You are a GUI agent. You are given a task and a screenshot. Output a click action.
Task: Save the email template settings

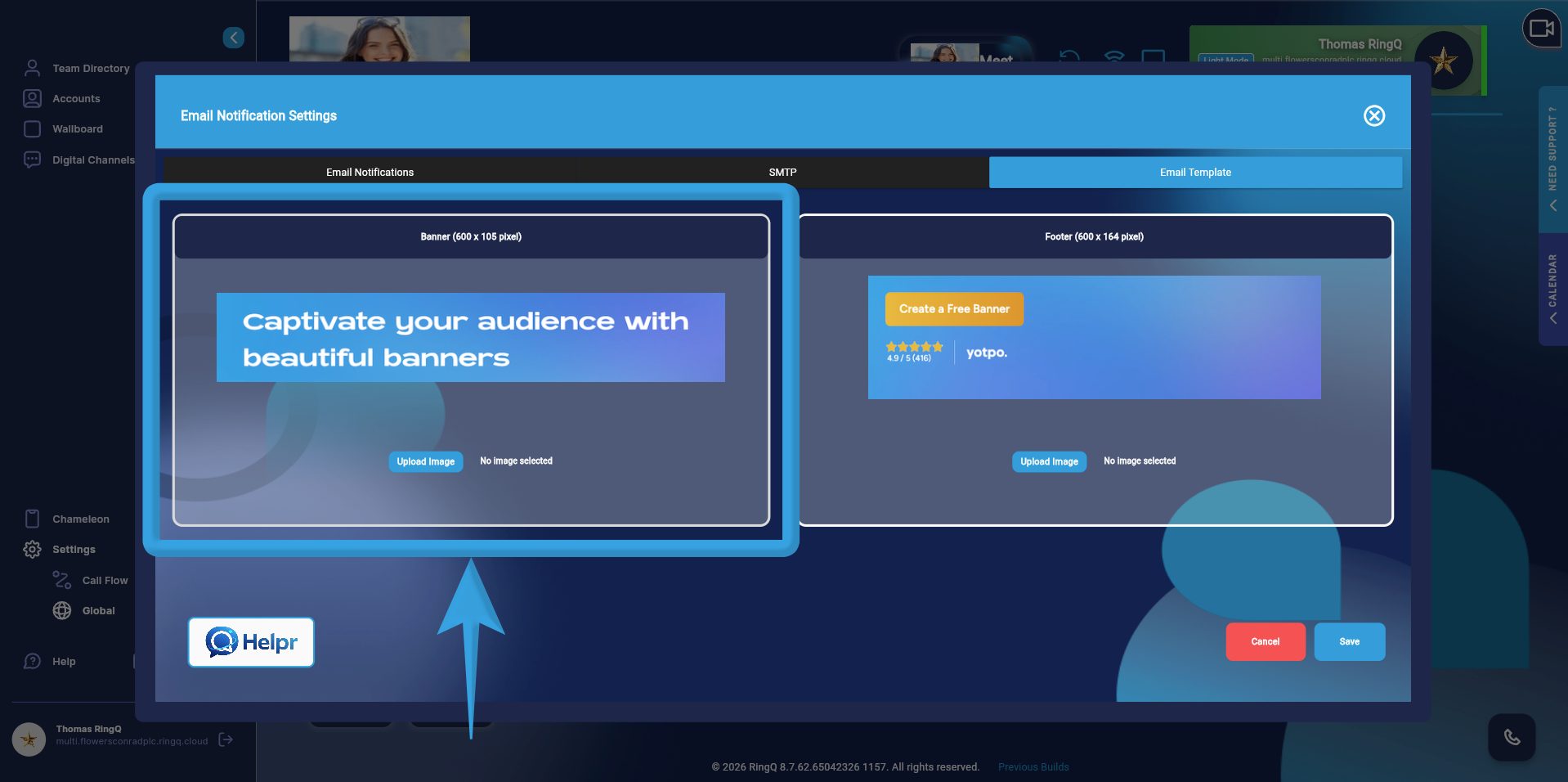[x=1350, y=641]
